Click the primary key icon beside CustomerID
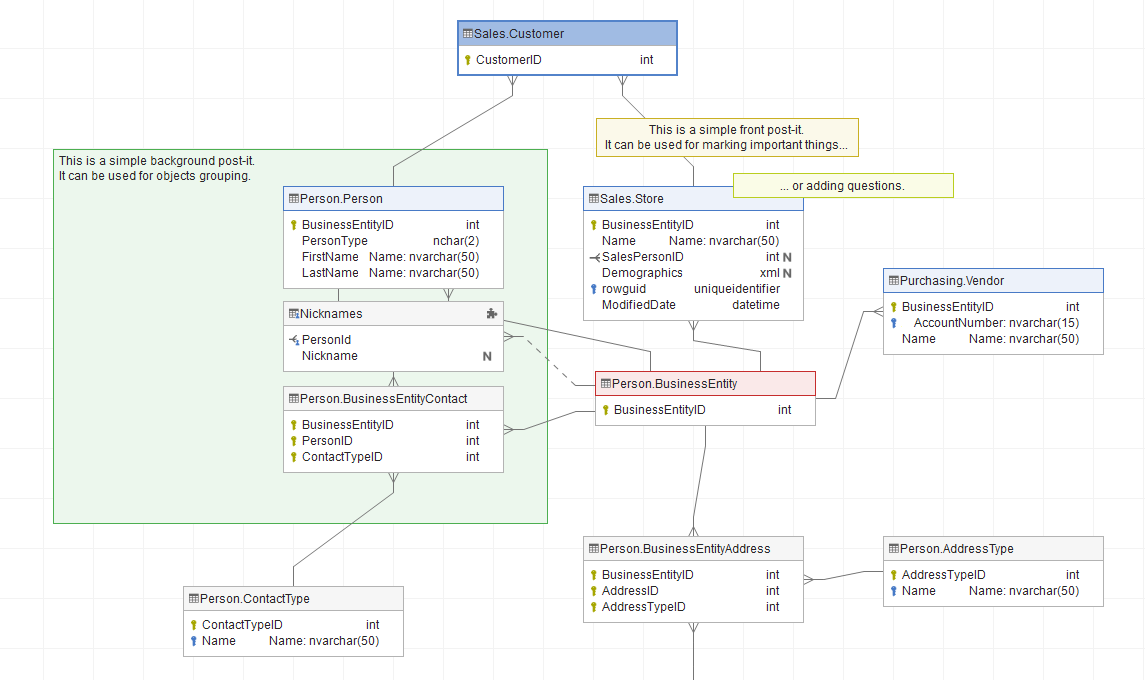Screen dimensions: 1145x680 coord(467,60)
